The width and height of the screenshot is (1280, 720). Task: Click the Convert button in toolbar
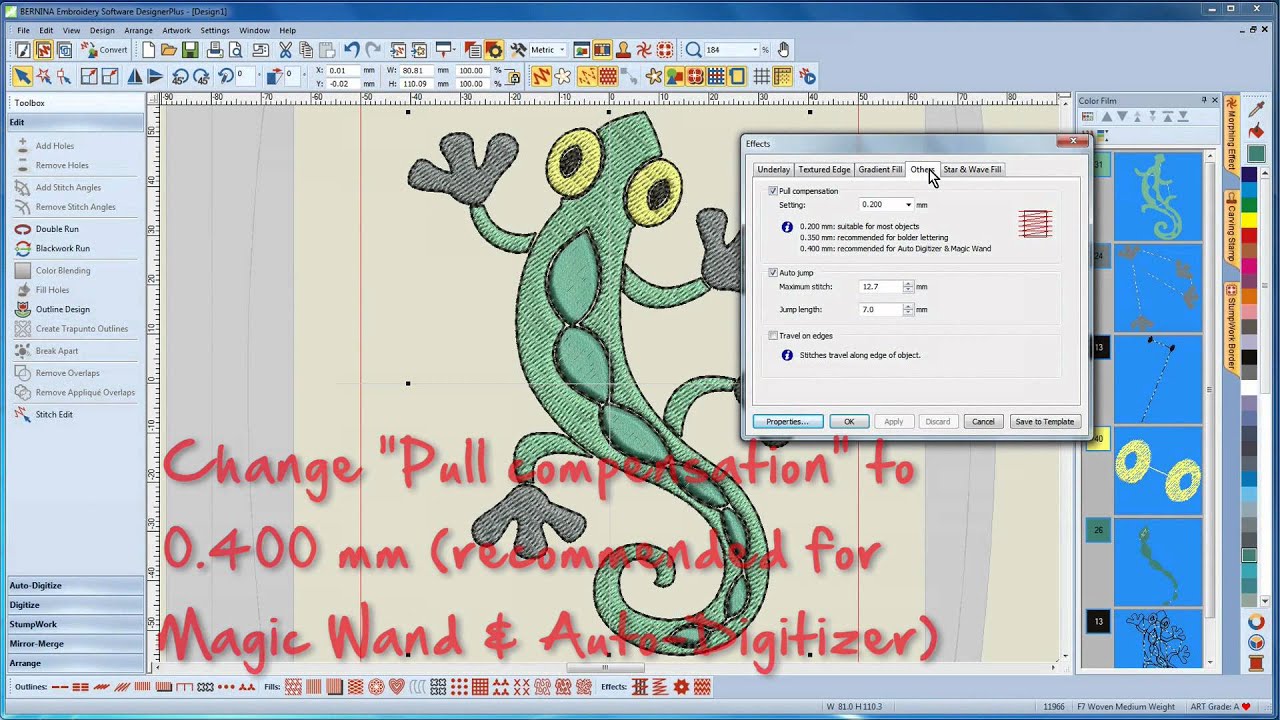click(105, 50)
